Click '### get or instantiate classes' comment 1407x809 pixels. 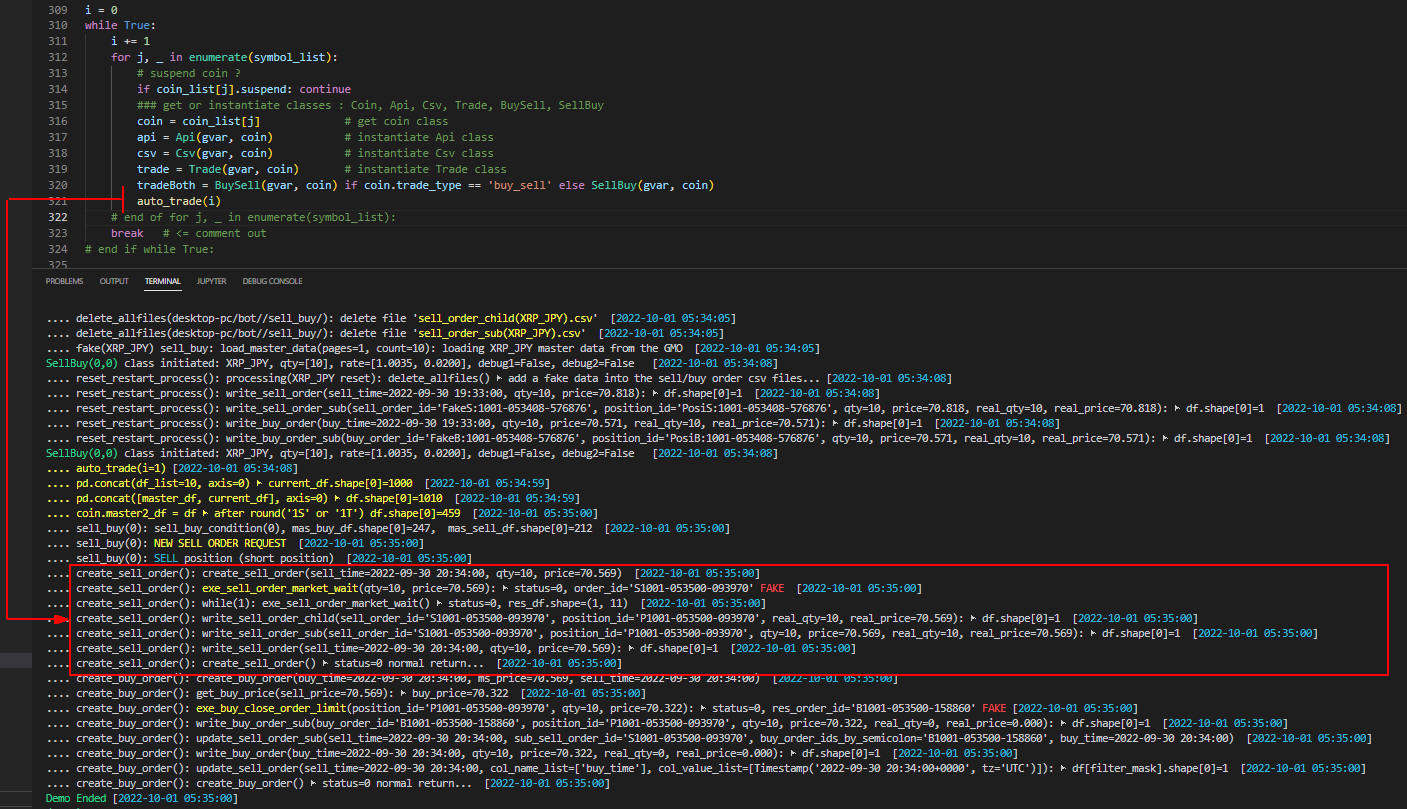pyautogui.click(x=370, y=105)
